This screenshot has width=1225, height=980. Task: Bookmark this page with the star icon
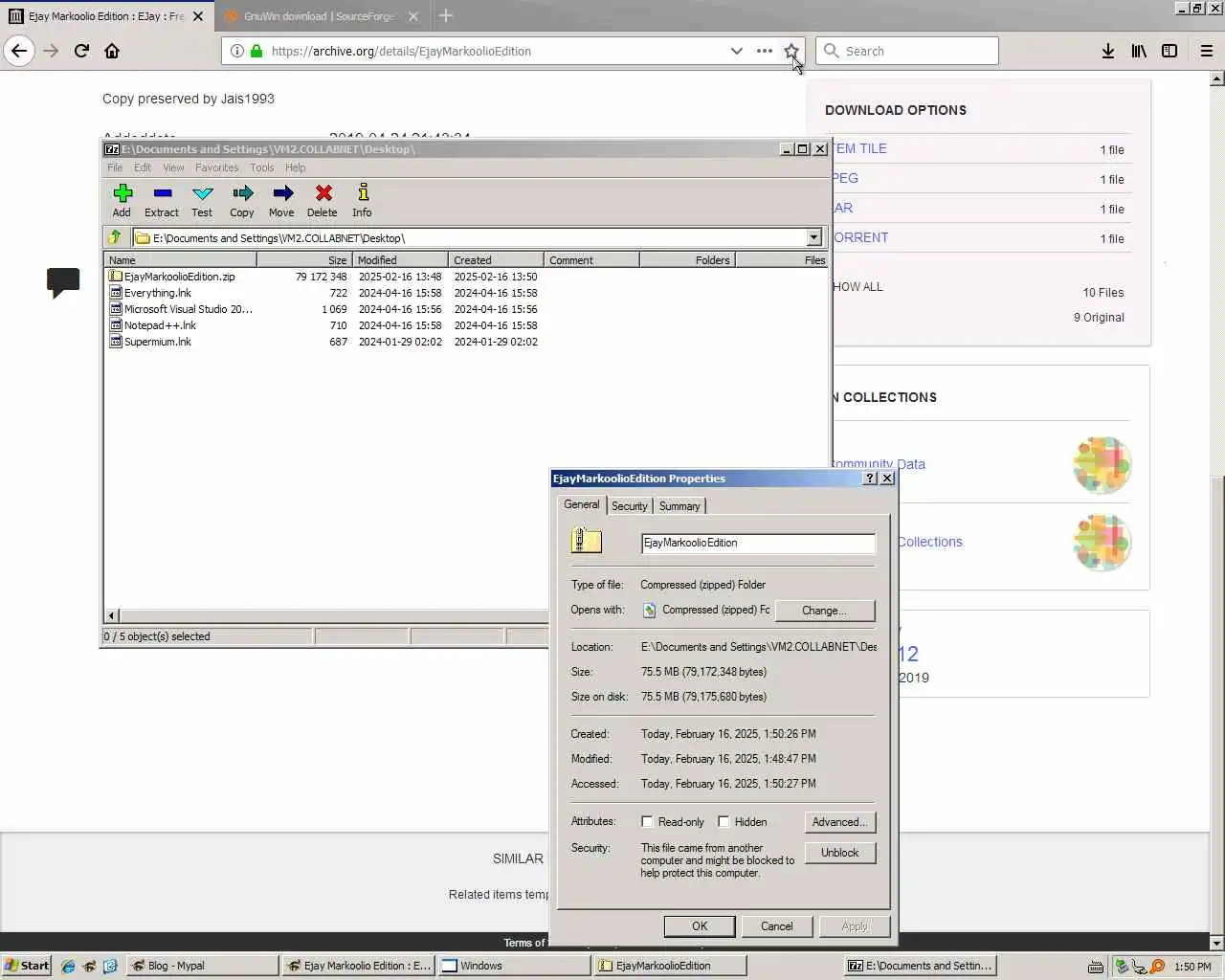click(791, 51)
